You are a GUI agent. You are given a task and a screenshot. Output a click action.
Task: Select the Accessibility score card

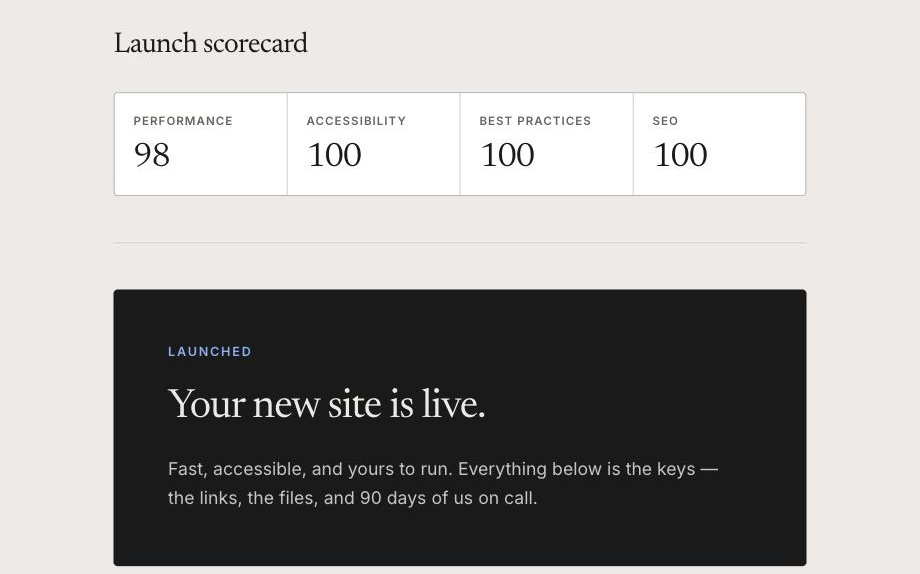tap(374, 144)
